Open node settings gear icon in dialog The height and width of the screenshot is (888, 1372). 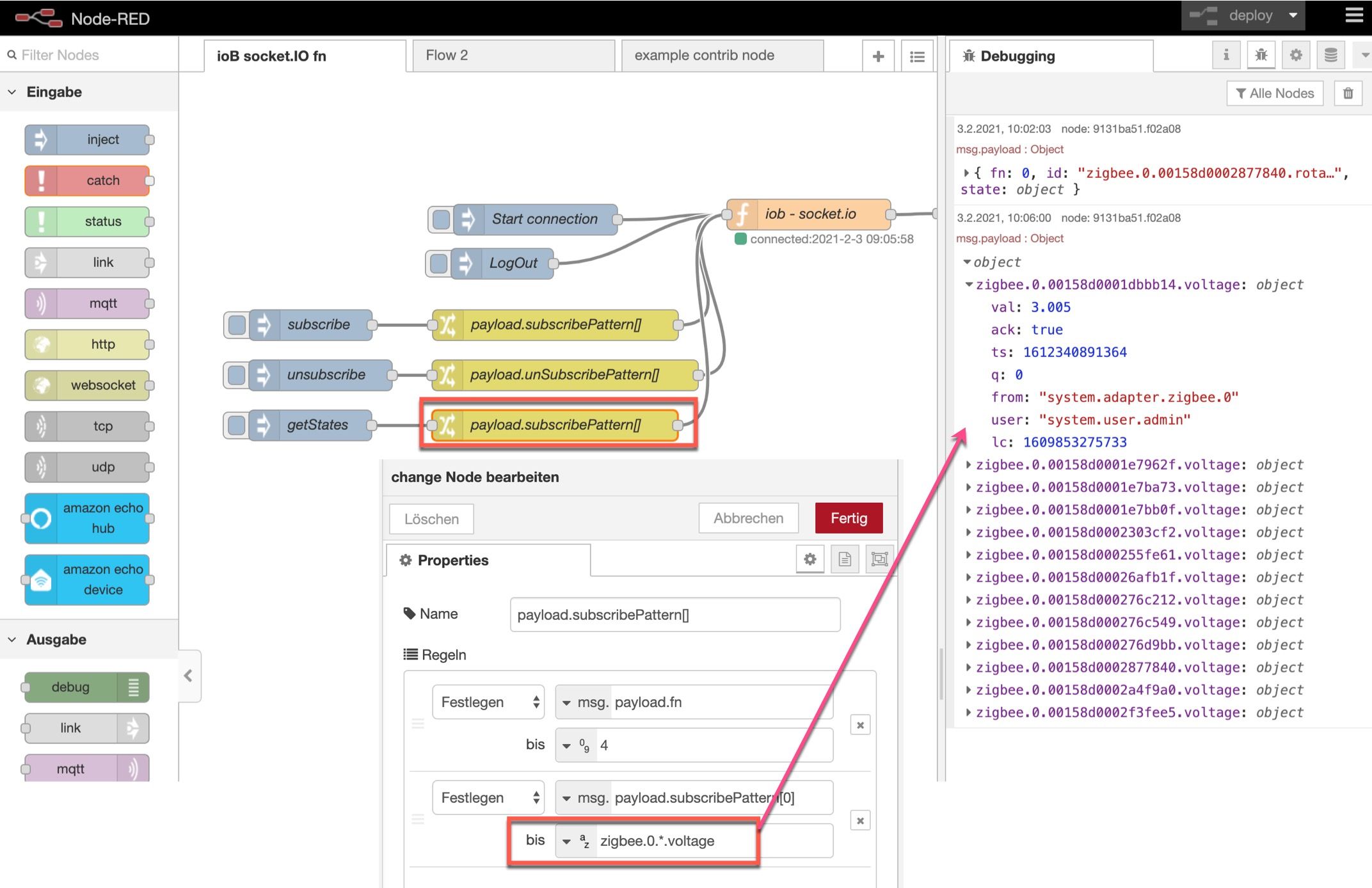[x=810, y=560]
